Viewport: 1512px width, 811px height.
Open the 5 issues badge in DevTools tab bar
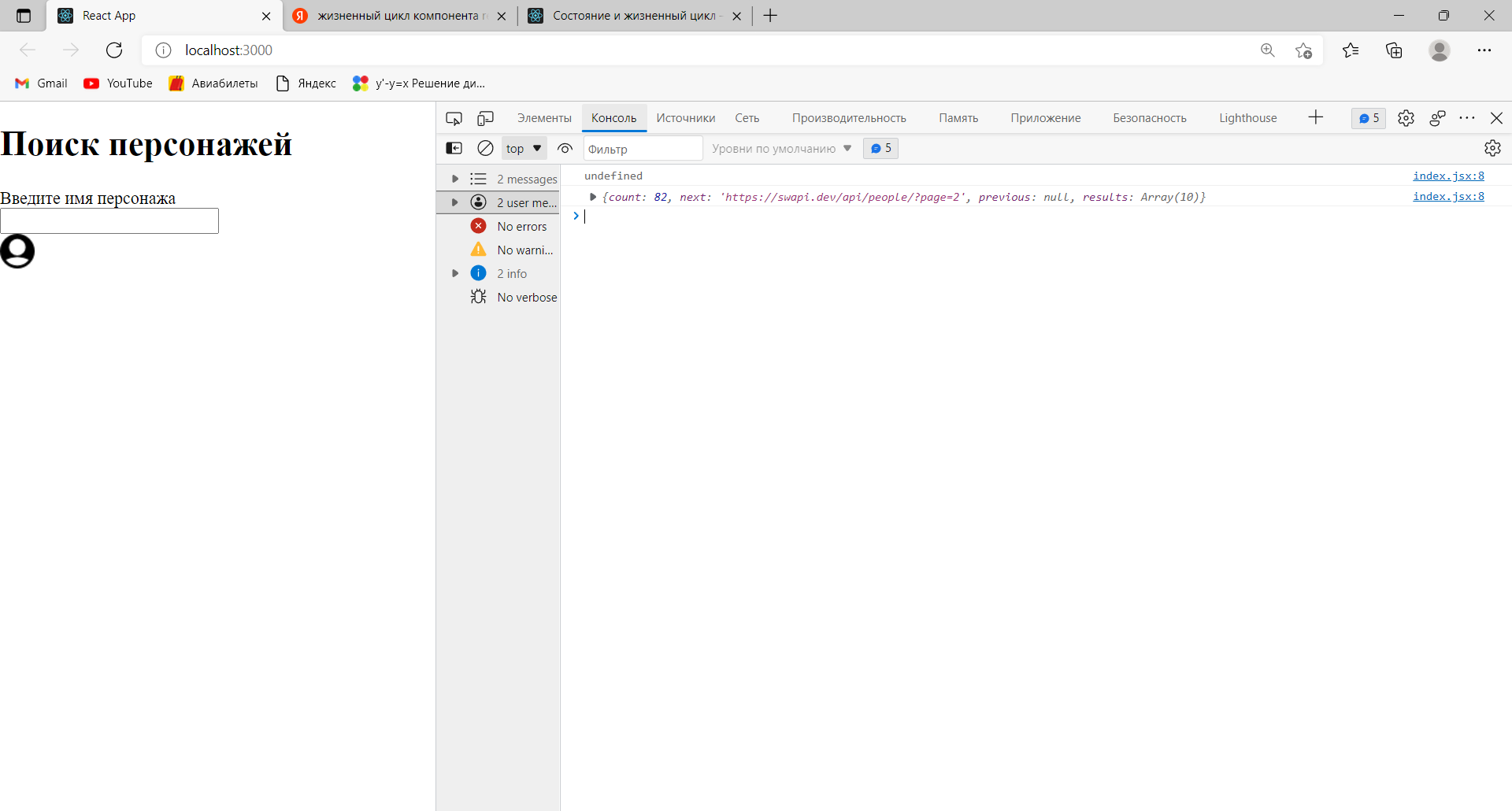point(1369,118)
